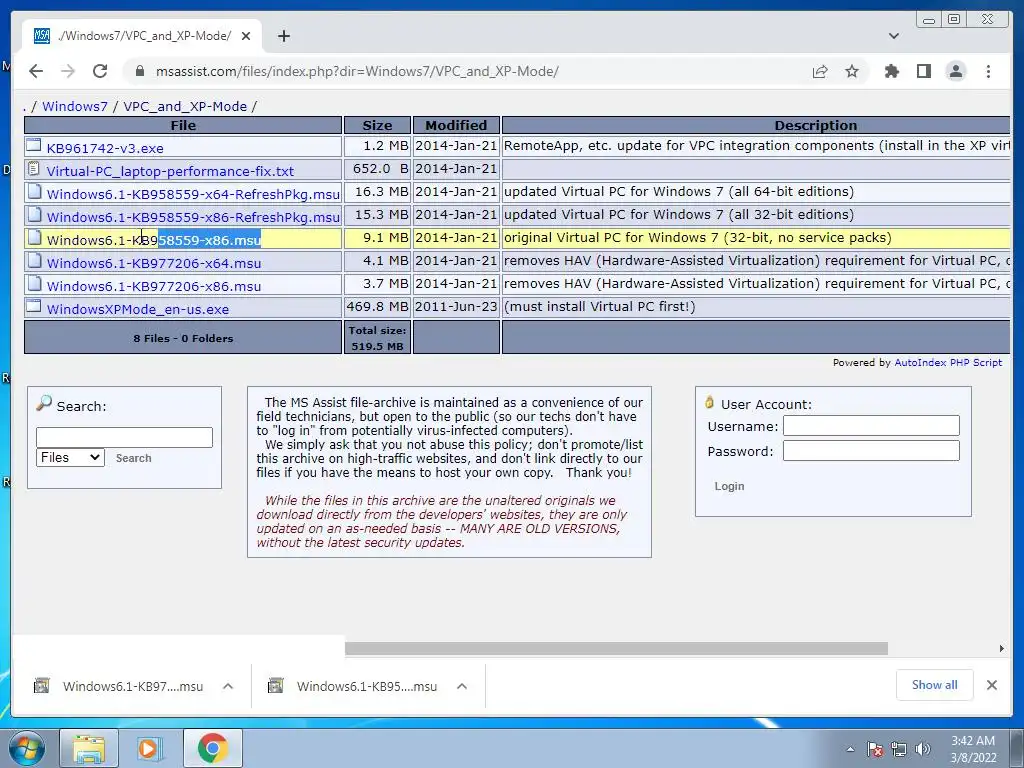This screenshot has height=768, width=1024.
Task: Download WindowsXPMode_en-us.exe
Action: click(138, 309)
